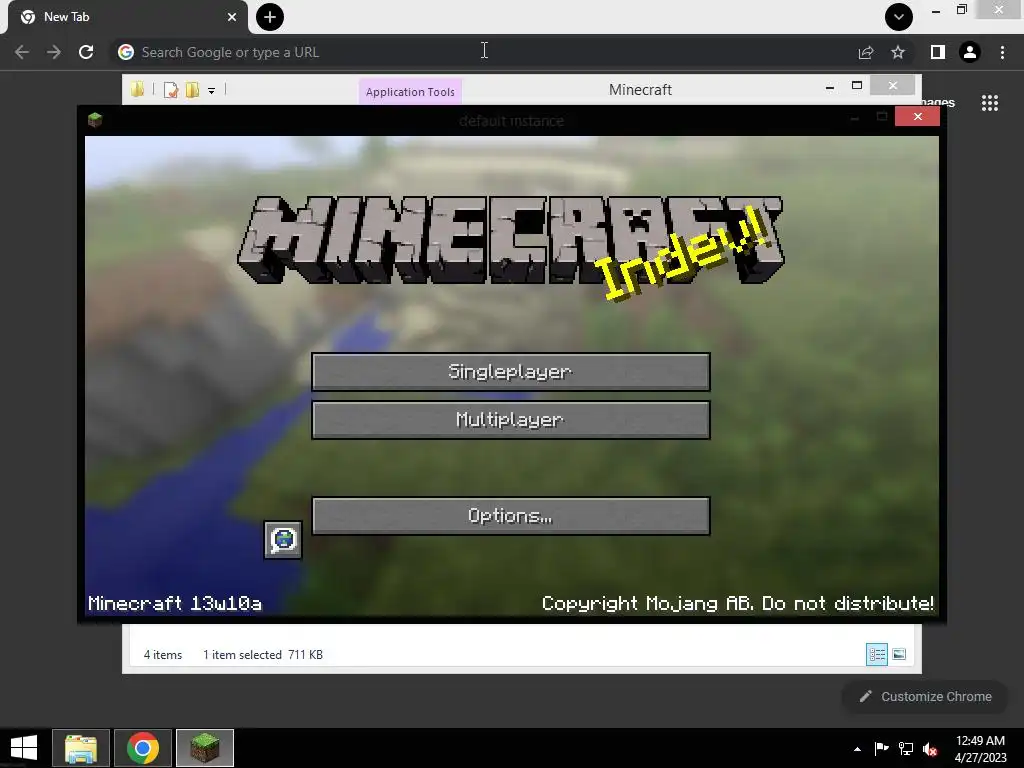Open Chrome from the taskbar
This screenshot has width=1024, height=768.
point(143,748)
